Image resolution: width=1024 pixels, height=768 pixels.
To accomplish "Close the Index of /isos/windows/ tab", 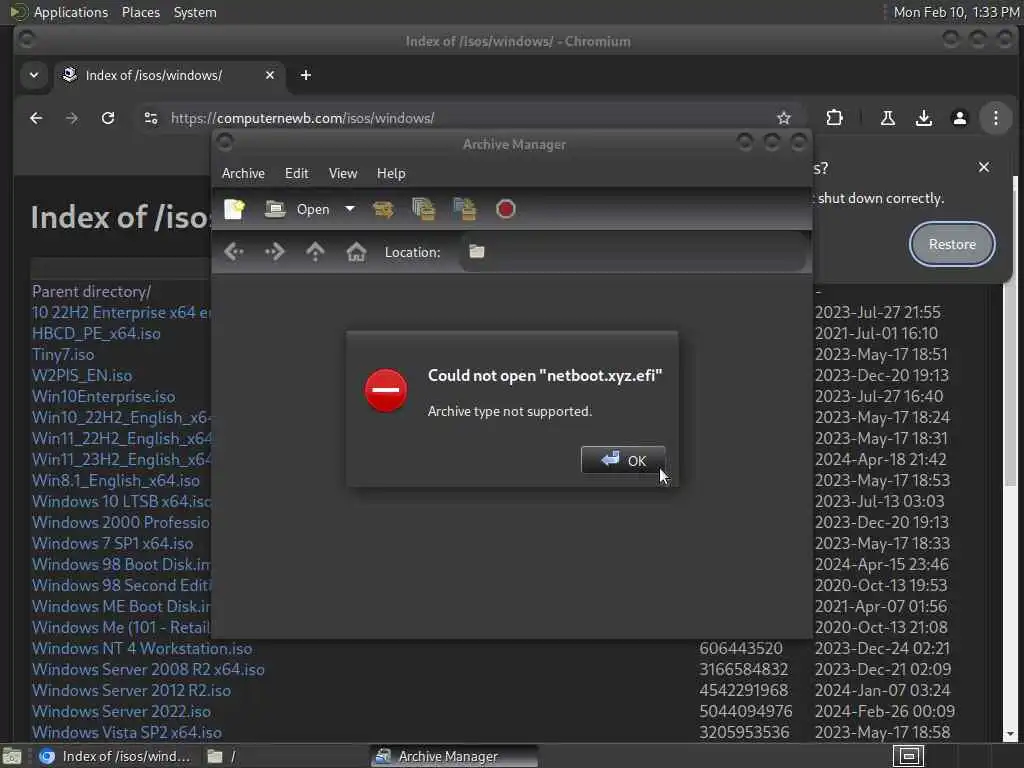I will [x=270, y=75].
